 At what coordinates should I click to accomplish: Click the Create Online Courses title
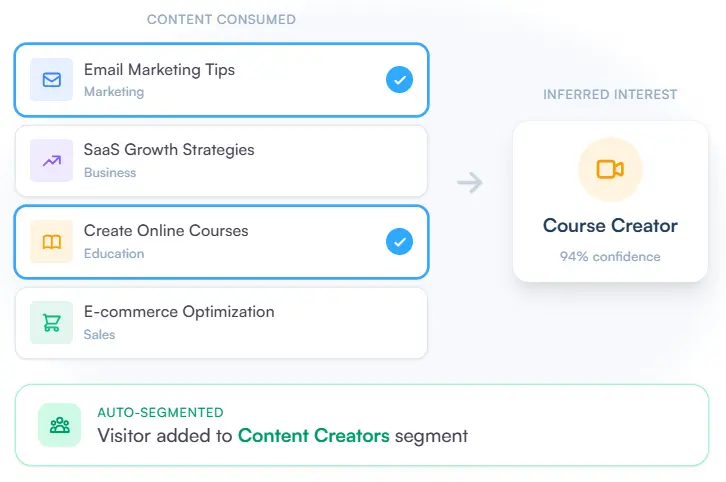166,231
